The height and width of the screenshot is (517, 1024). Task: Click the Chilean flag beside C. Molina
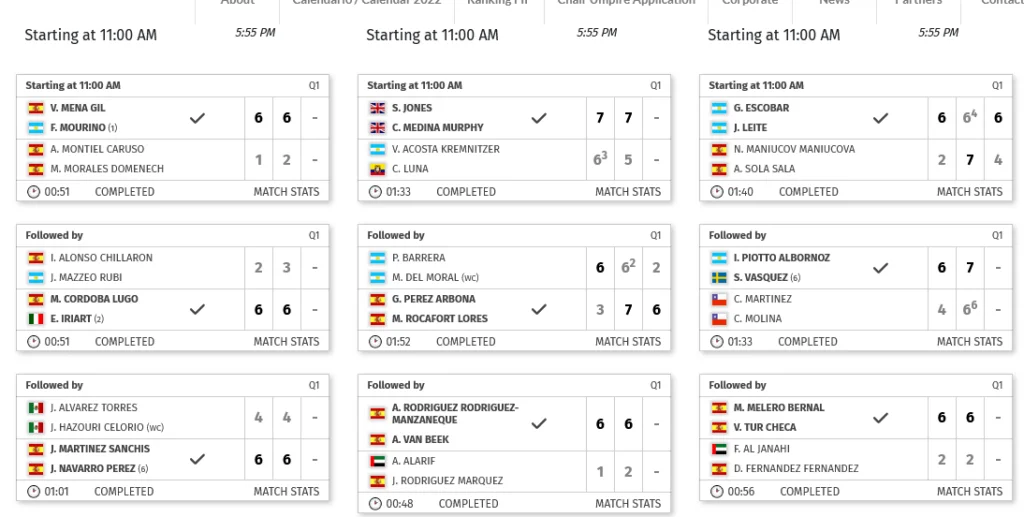click(x=719, y=319)
